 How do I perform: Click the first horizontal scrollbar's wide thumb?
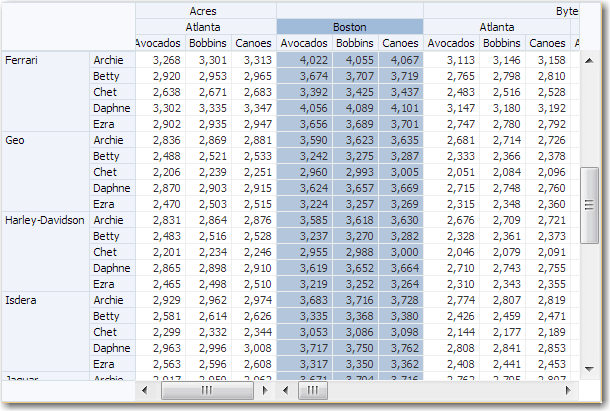coord(207,390)
